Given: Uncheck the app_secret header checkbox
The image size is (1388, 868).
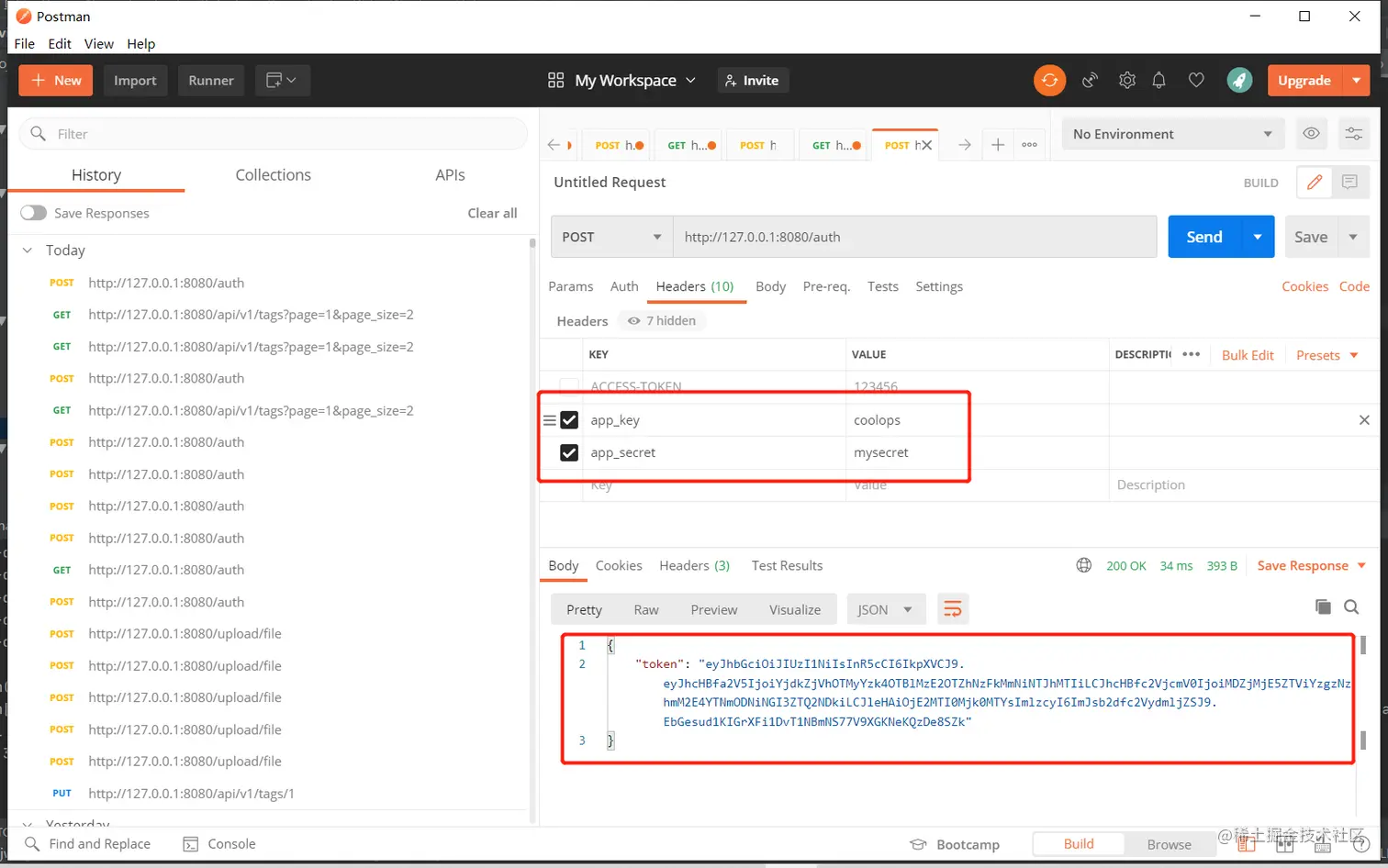Looking at the screenshot, I should (569, 452).
